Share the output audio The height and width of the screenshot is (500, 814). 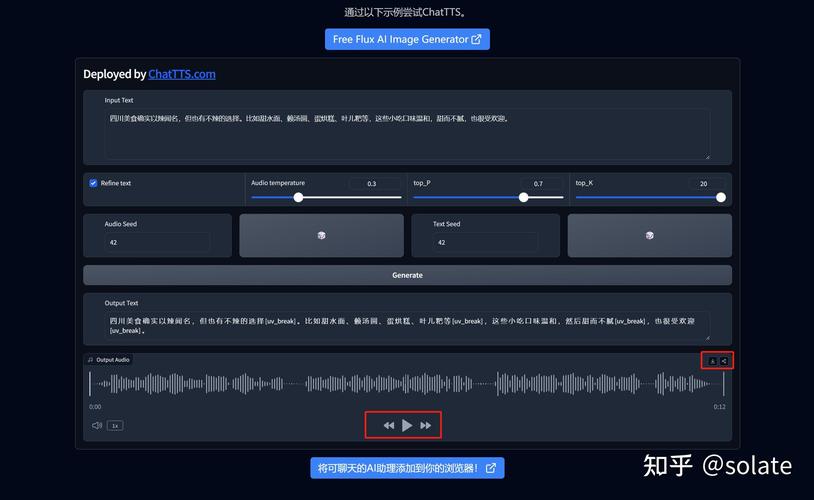click(724, 361)
